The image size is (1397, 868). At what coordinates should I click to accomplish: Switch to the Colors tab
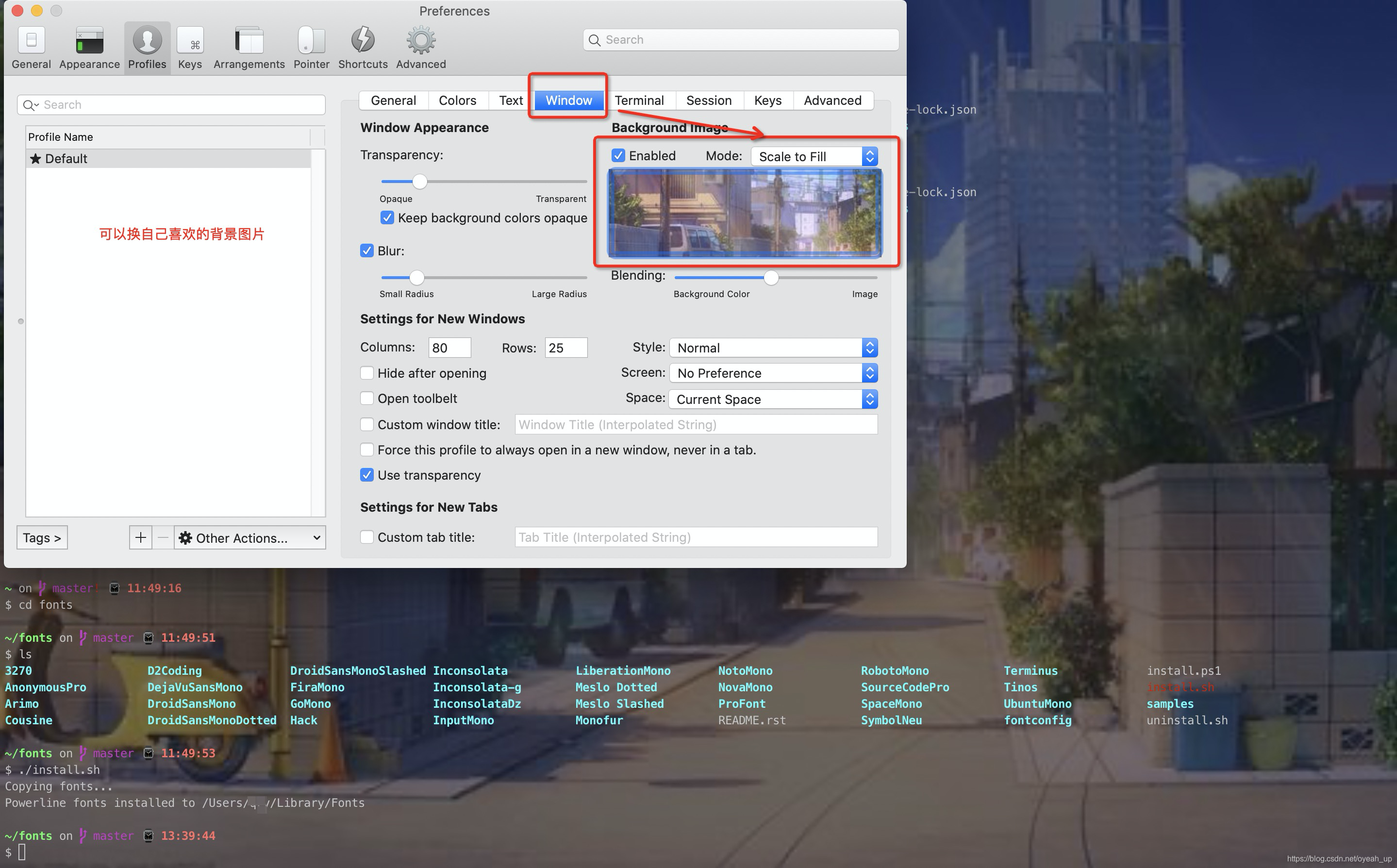pyautogui.click(x=457, y=100)
